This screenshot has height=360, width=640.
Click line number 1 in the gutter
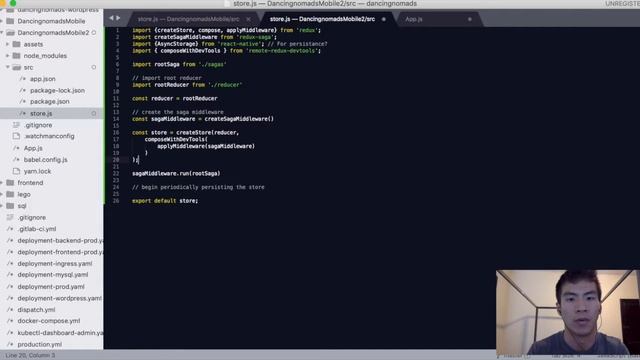118,30
